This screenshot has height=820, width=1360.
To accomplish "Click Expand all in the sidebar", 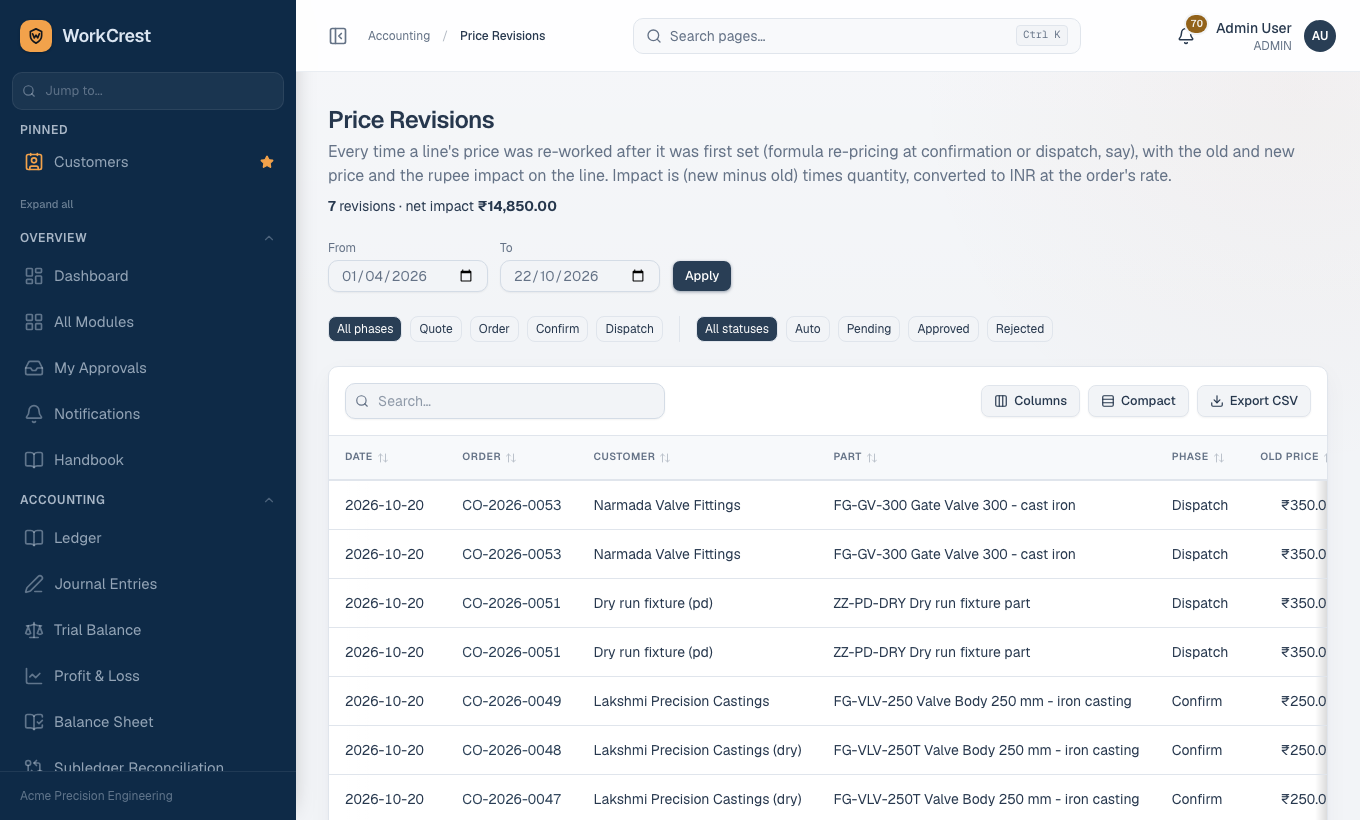I will (47, 204).
